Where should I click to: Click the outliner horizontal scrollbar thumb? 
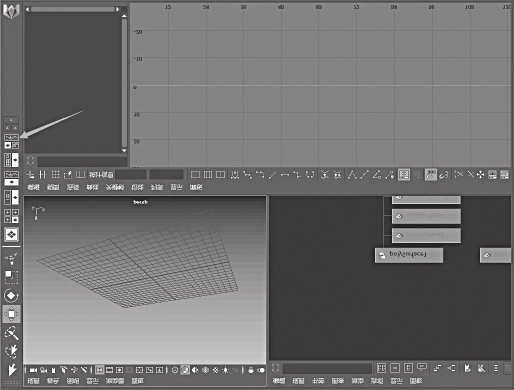point(72,9)
